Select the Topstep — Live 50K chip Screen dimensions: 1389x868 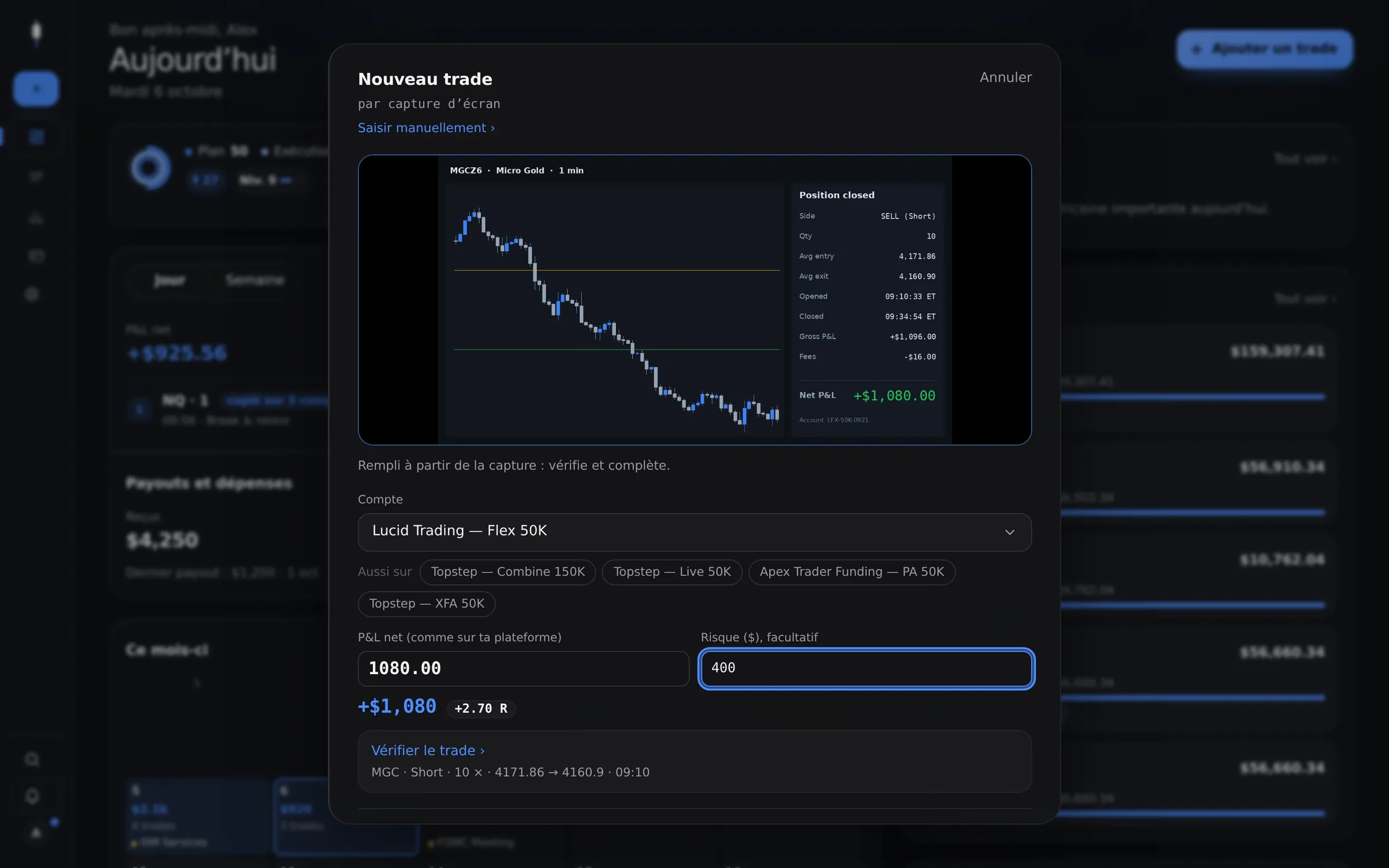[x=672, y=572]
